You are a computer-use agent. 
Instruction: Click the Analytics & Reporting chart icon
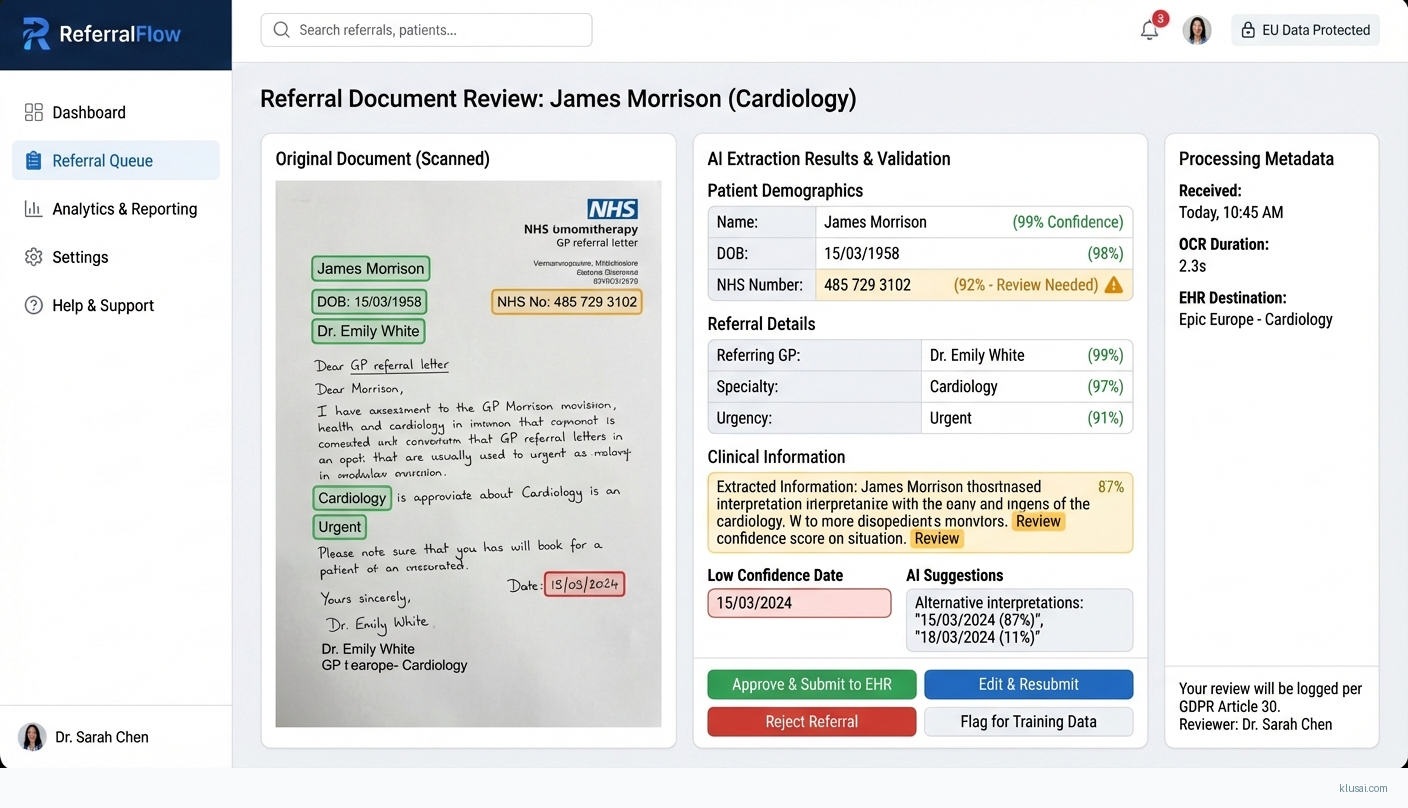[34, 209]
